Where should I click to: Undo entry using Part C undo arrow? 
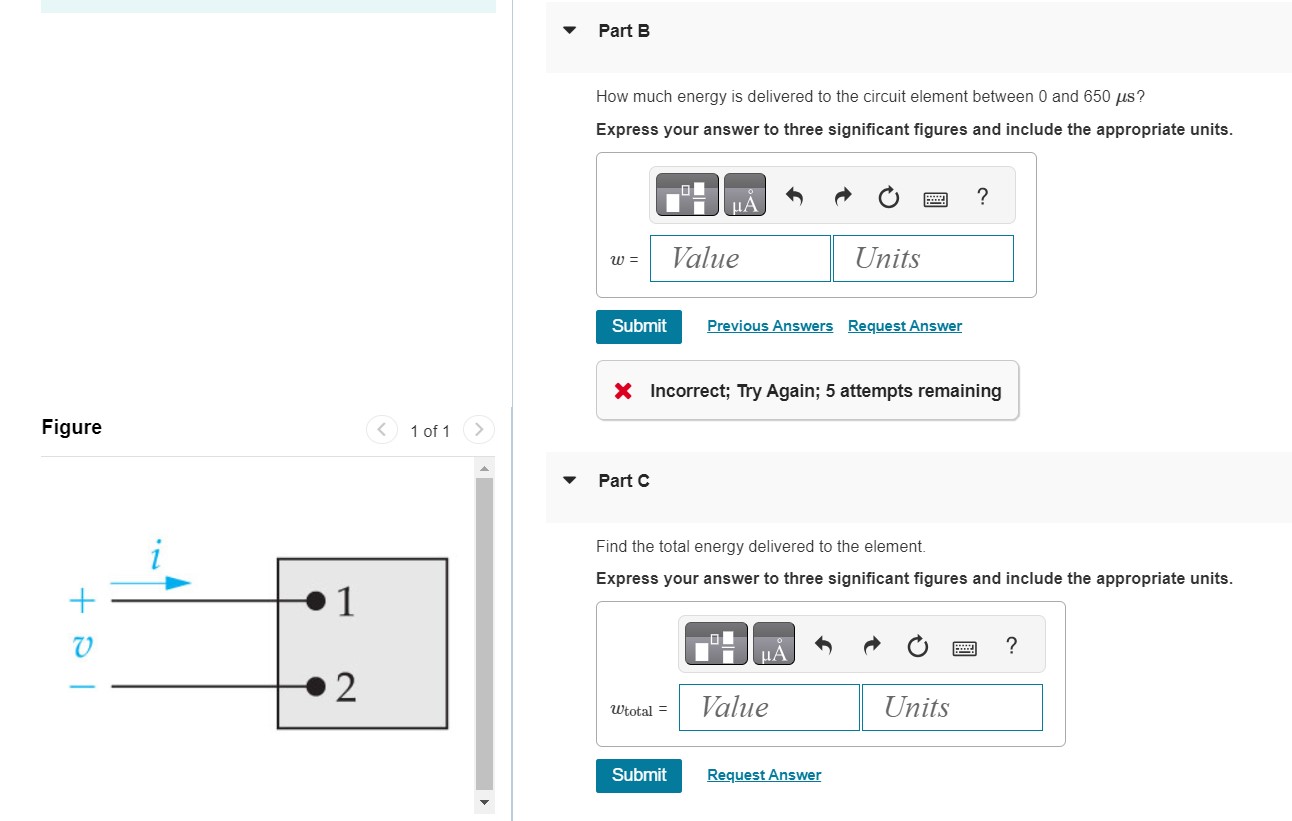coord(822,645)
